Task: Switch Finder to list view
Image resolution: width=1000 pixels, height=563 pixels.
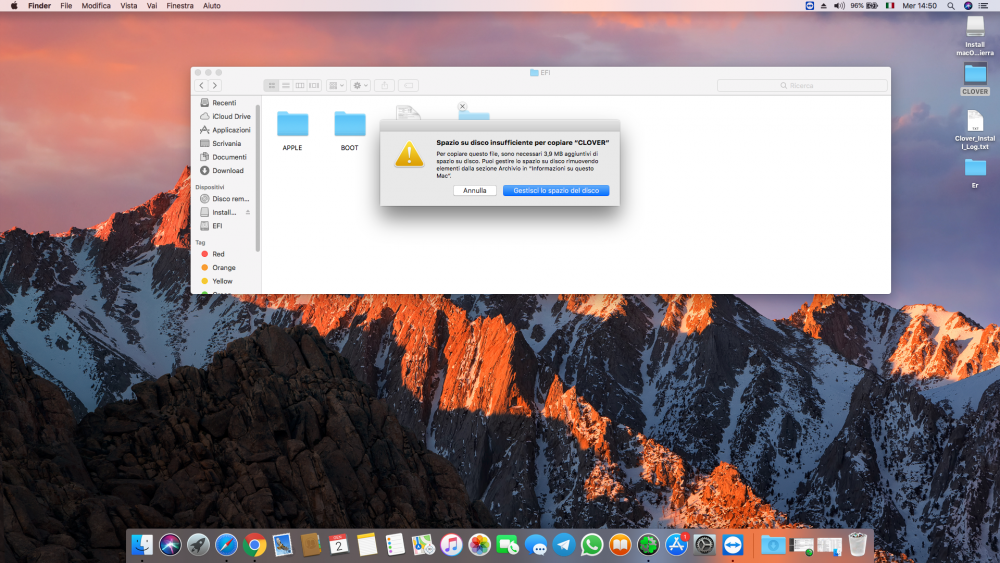Action: [286, 85]
